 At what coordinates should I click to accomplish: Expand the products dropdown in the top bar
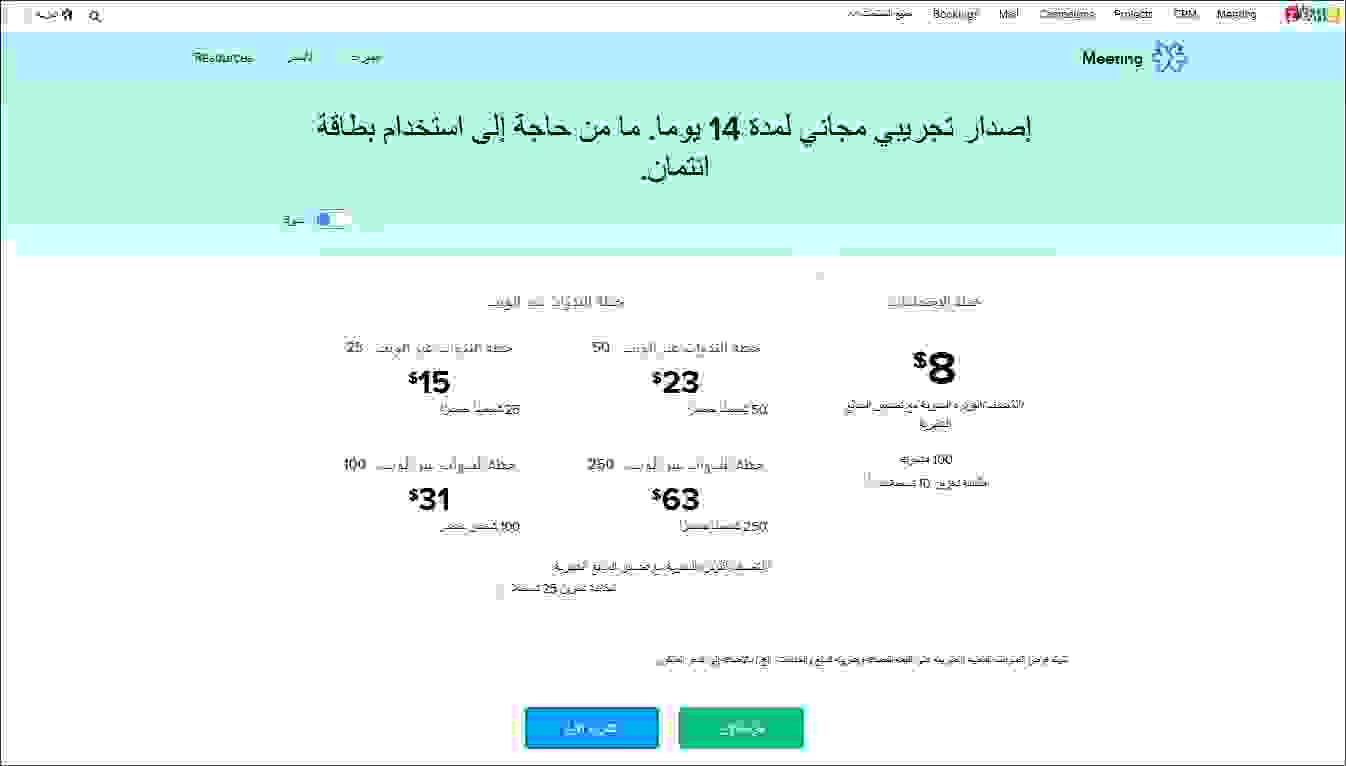(878, 13)
